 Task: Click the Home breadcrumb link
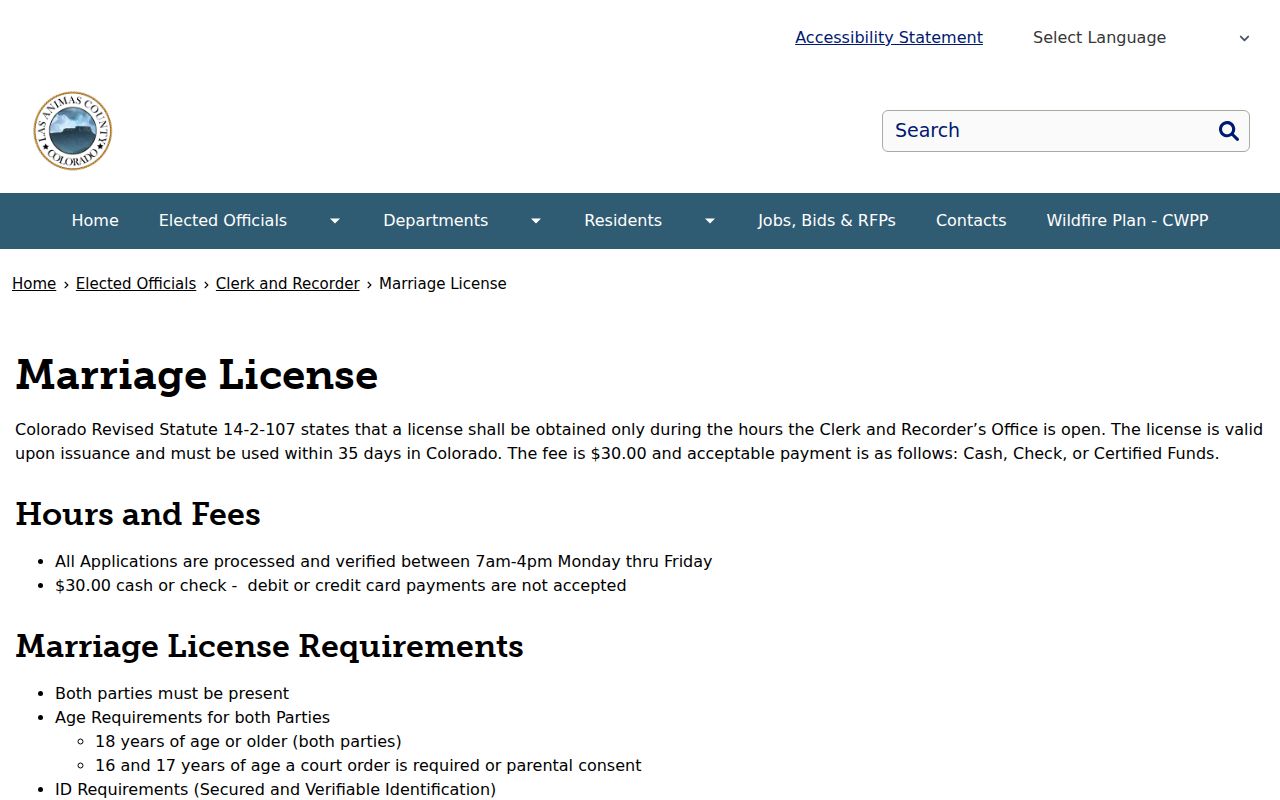pyautogui.click(x=34, y=284)
